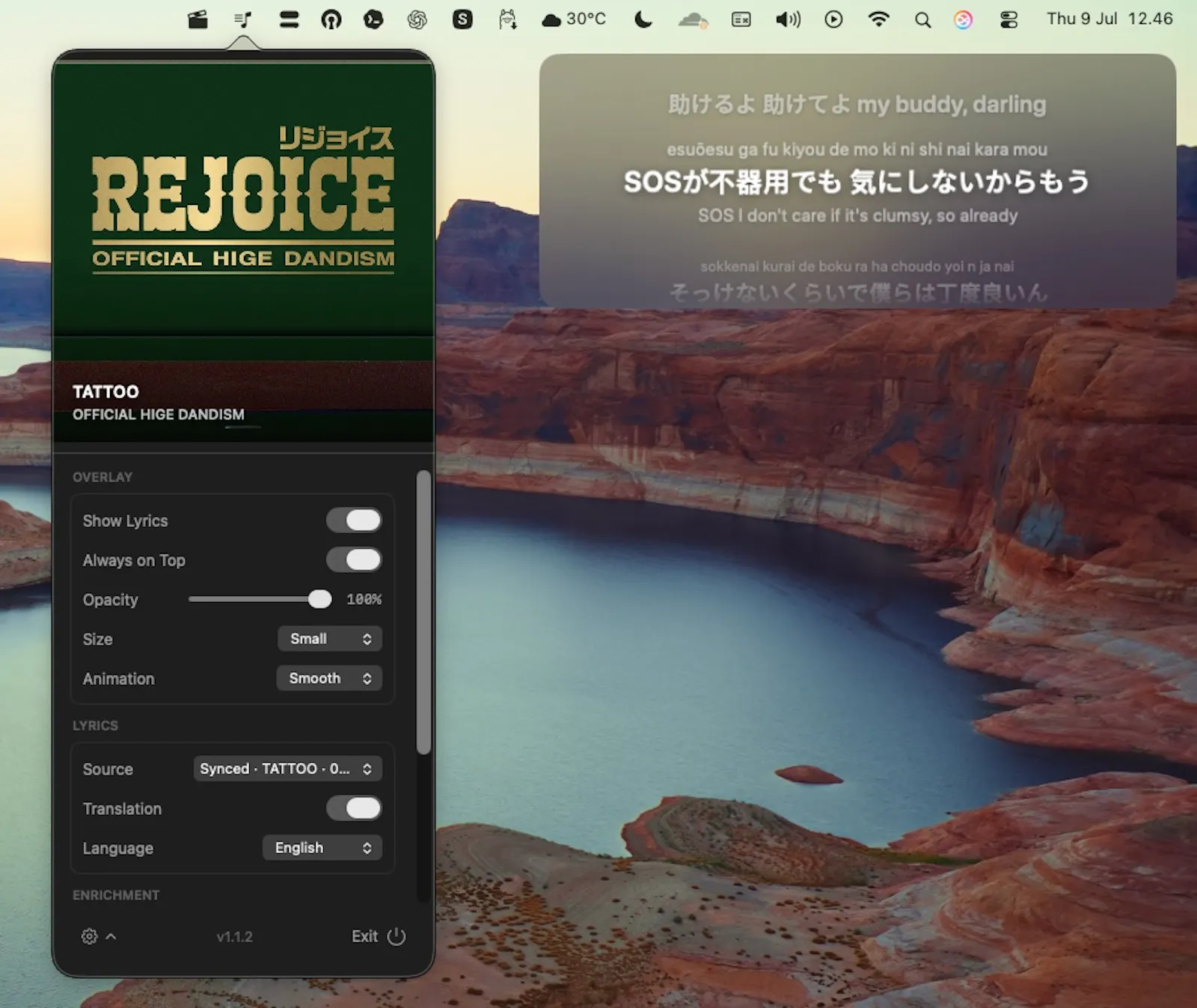The image size is (1197, 1008).
Task: Click the settings panel scrollbar
Action: pyautogui.click(x=423, y=612)
